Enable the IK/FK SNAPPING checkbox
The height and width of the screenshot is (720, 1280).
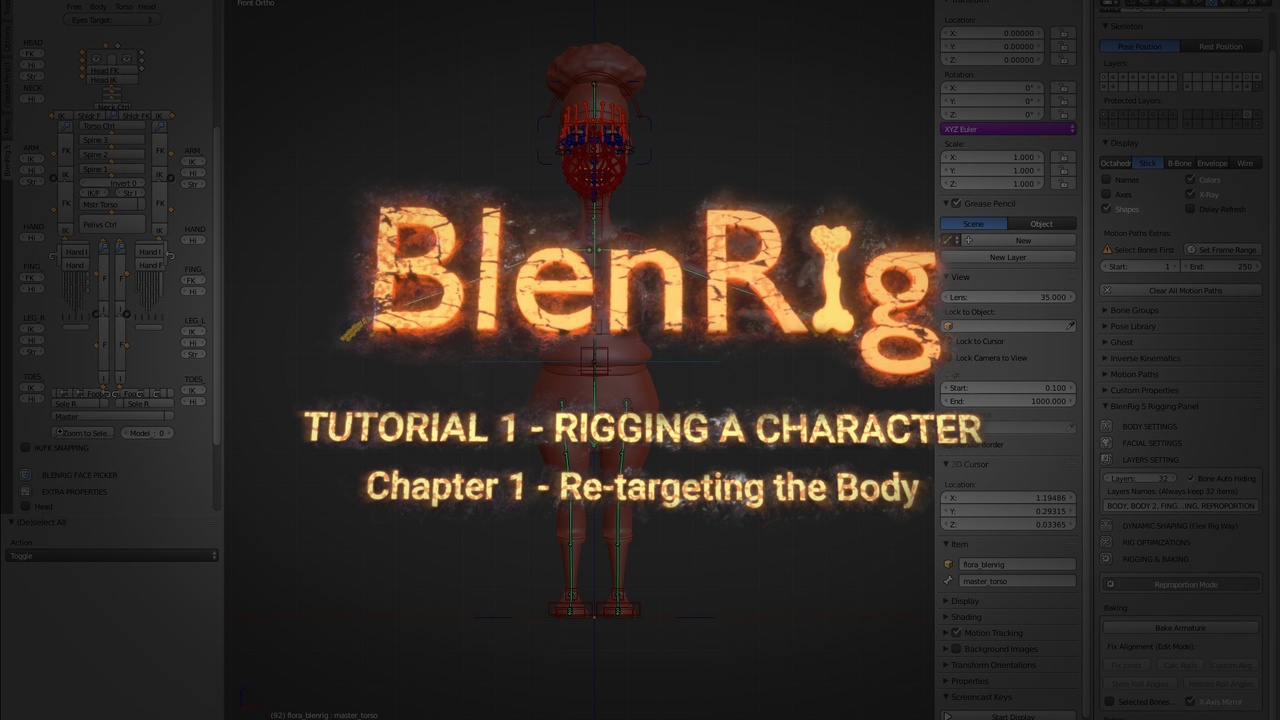click(26, 448)
